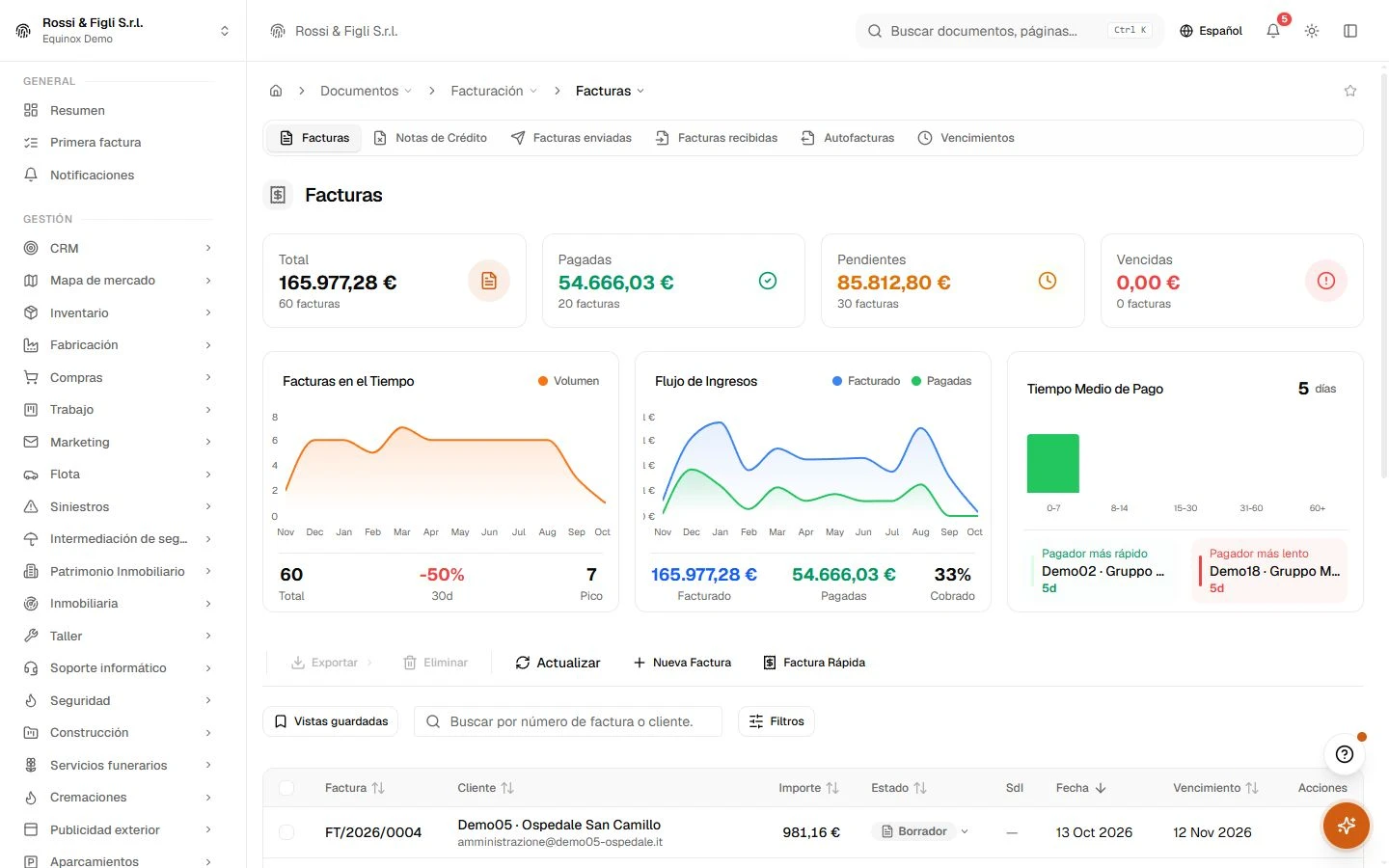
Task: Open the Español language selector
Action: (x=1211, y=31)
